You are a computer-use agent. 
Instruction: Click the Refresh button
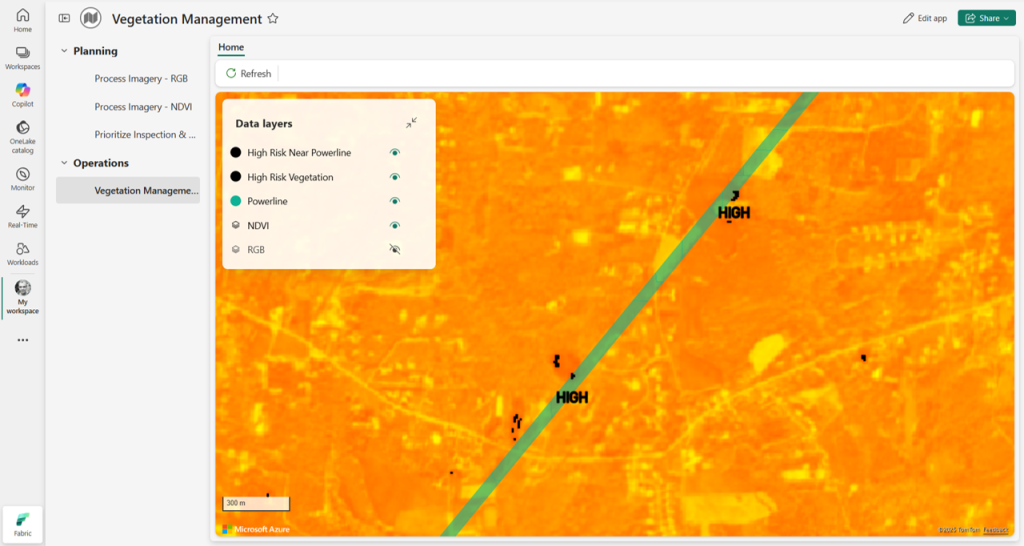coord(248,73)
